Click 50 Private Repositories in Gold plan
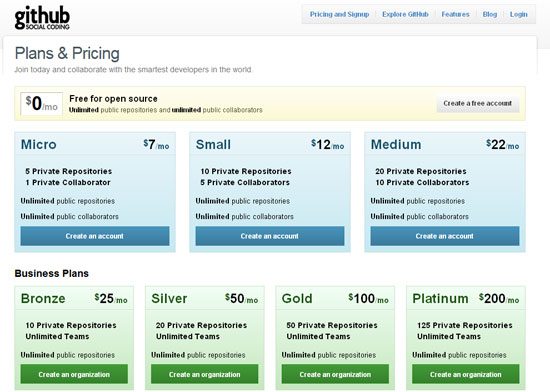Viewport: 550px width, 392px height. coord(331,325)
